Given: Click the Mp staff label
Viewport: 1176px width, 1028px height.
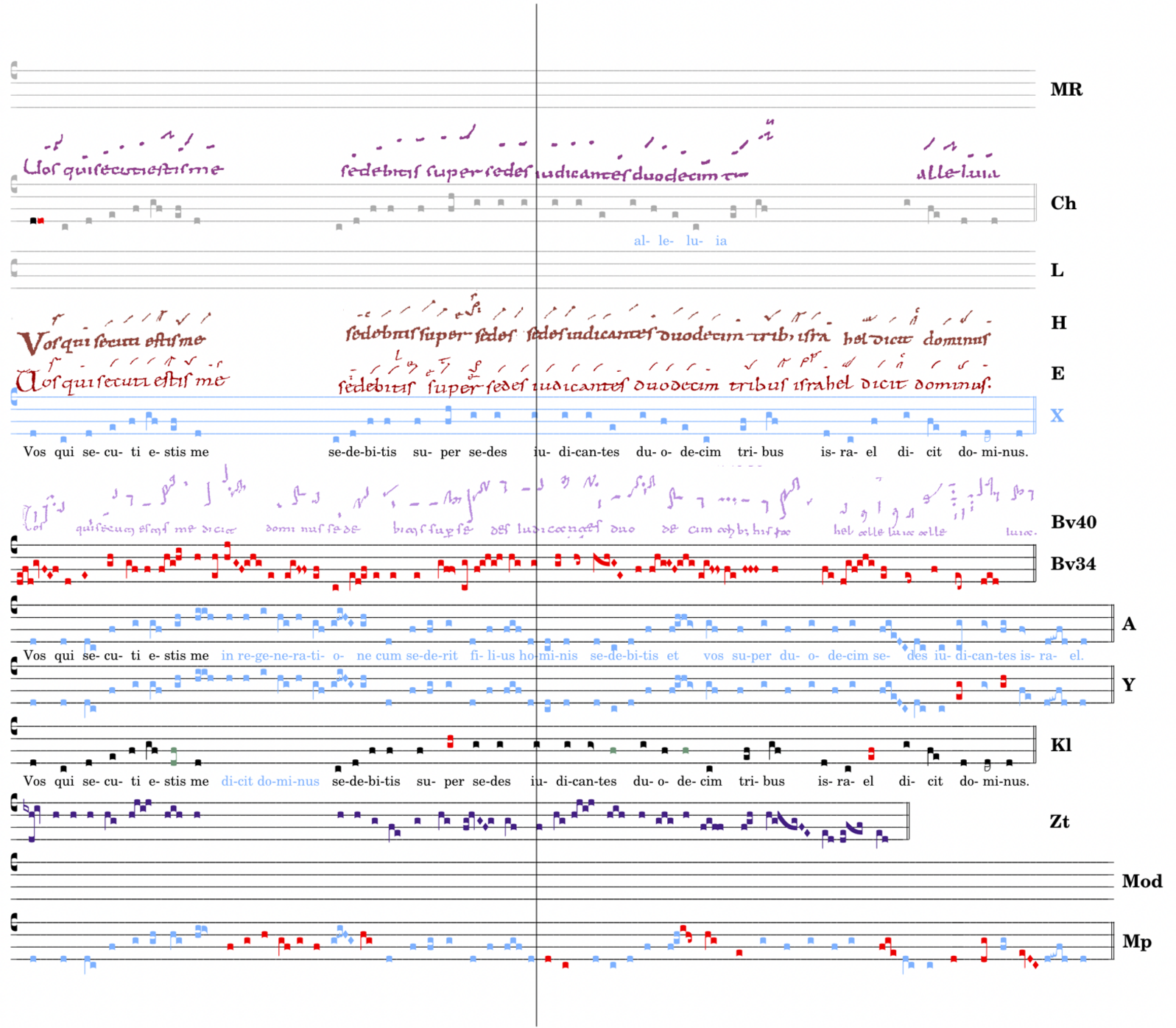Looking at the screenshot, I should pyautogui.click(x=1136, y=942).
